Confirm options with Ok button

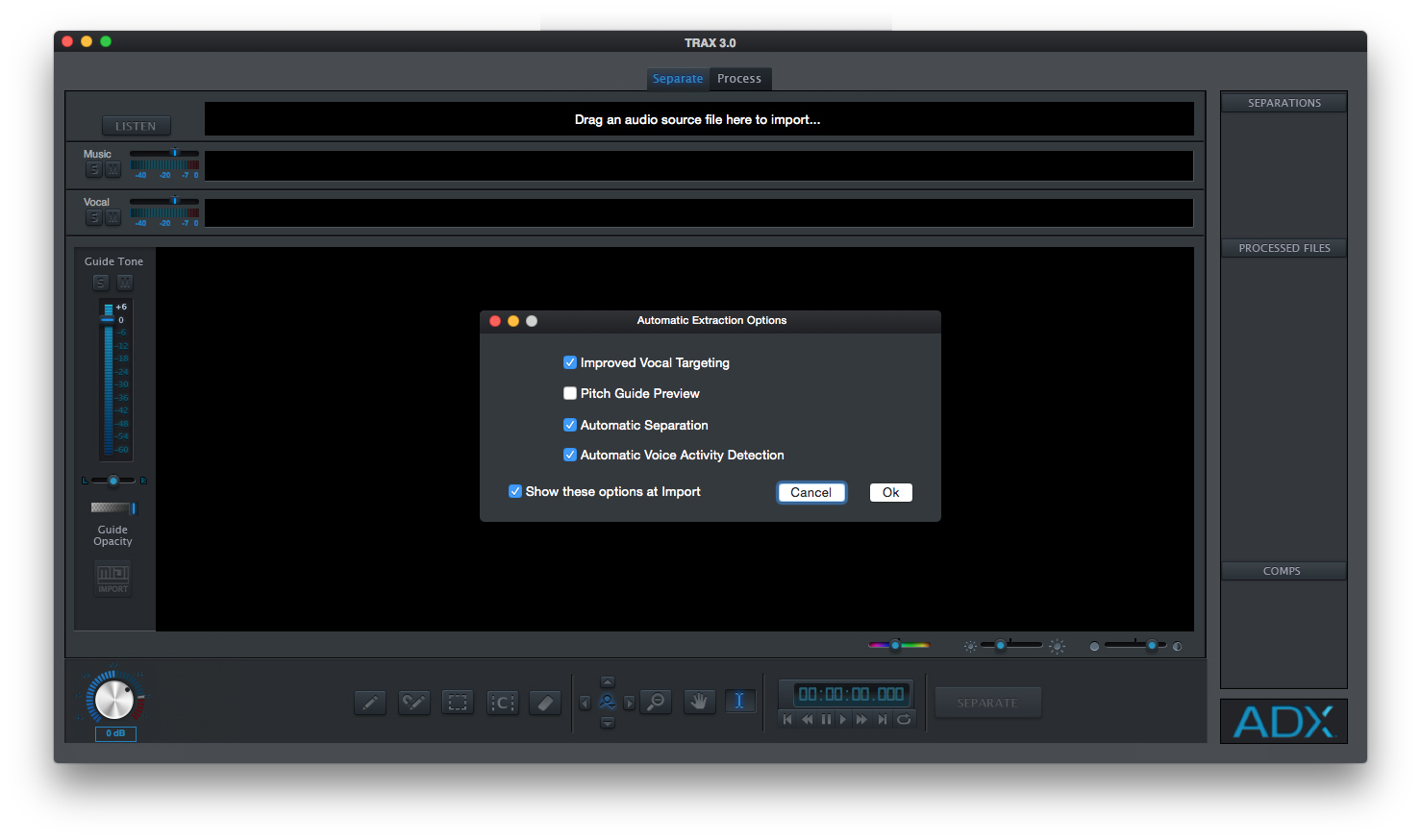point(891,492)
